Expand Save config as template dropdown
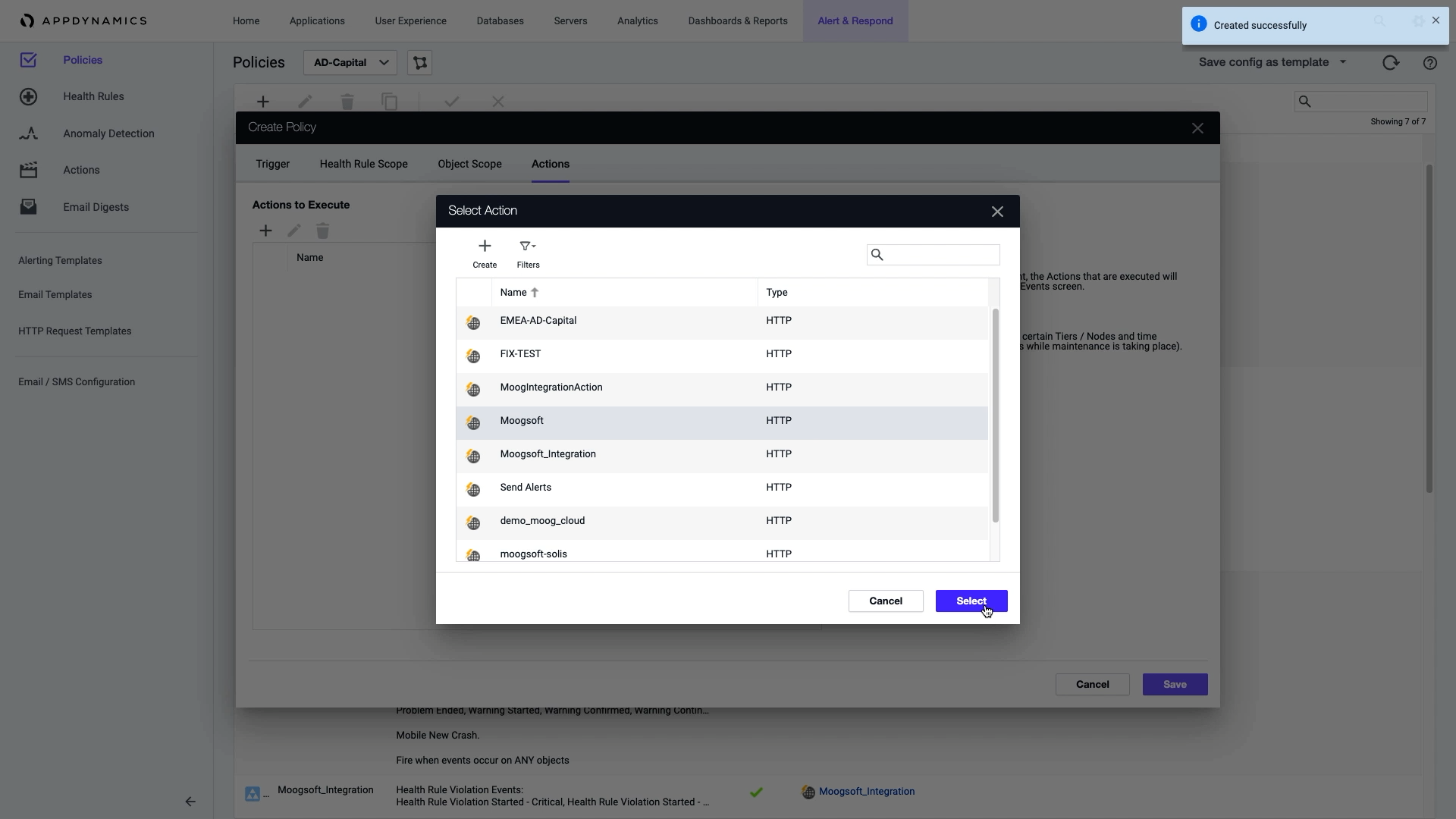This screenshot has height=819, width=1456. tap(1272, 62)
